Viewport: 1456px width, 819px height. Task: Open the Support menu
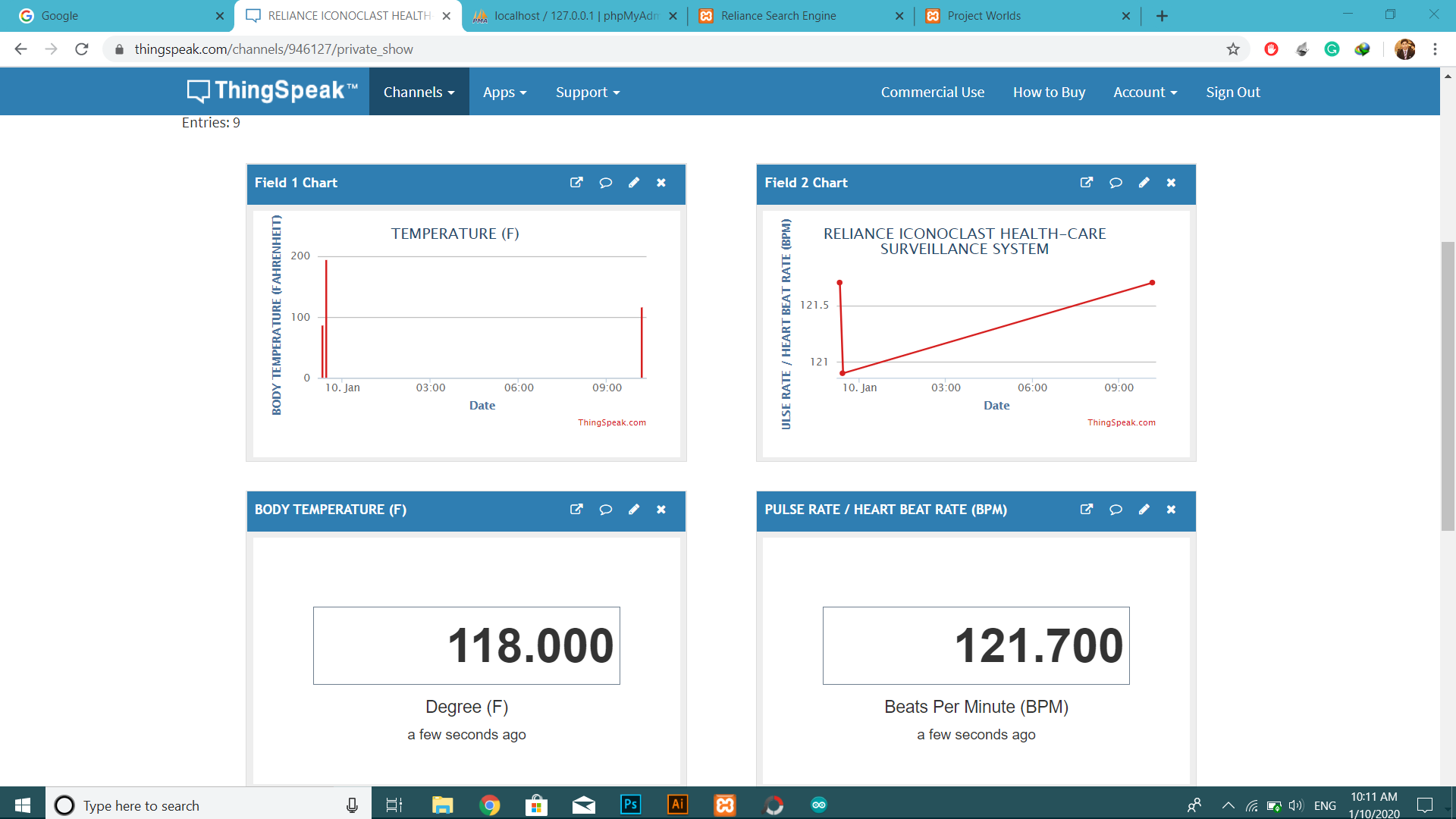[x=588, y=92]
